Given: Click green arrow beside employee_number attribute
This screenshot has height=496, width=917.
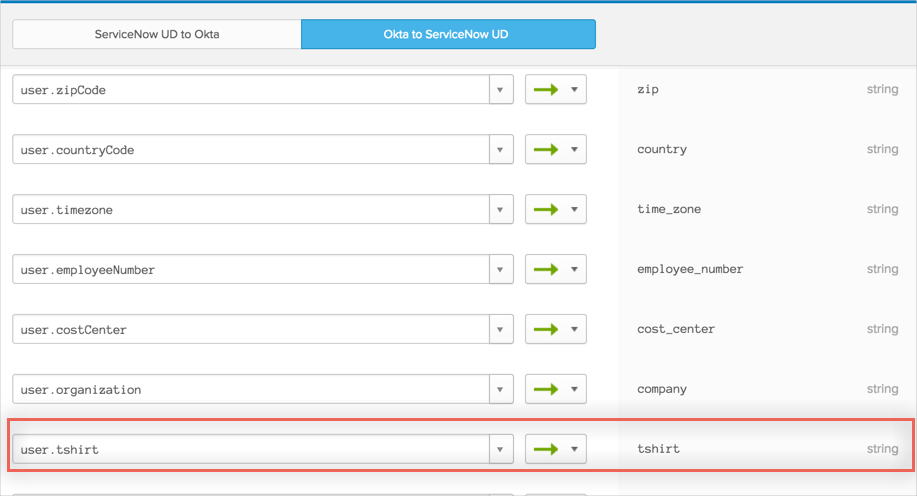Looking at the screenshot, I should 546,269.
